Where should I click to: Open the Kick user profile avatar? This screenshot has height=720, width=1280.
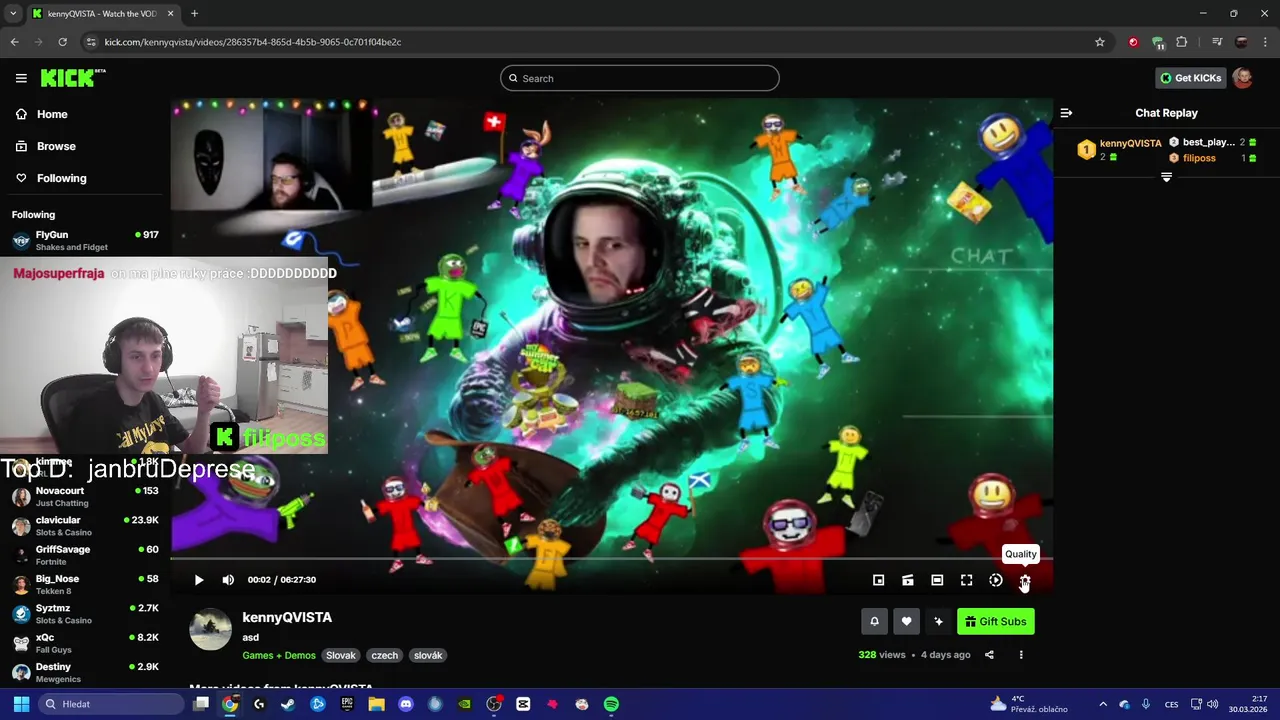click(1243, 78)
